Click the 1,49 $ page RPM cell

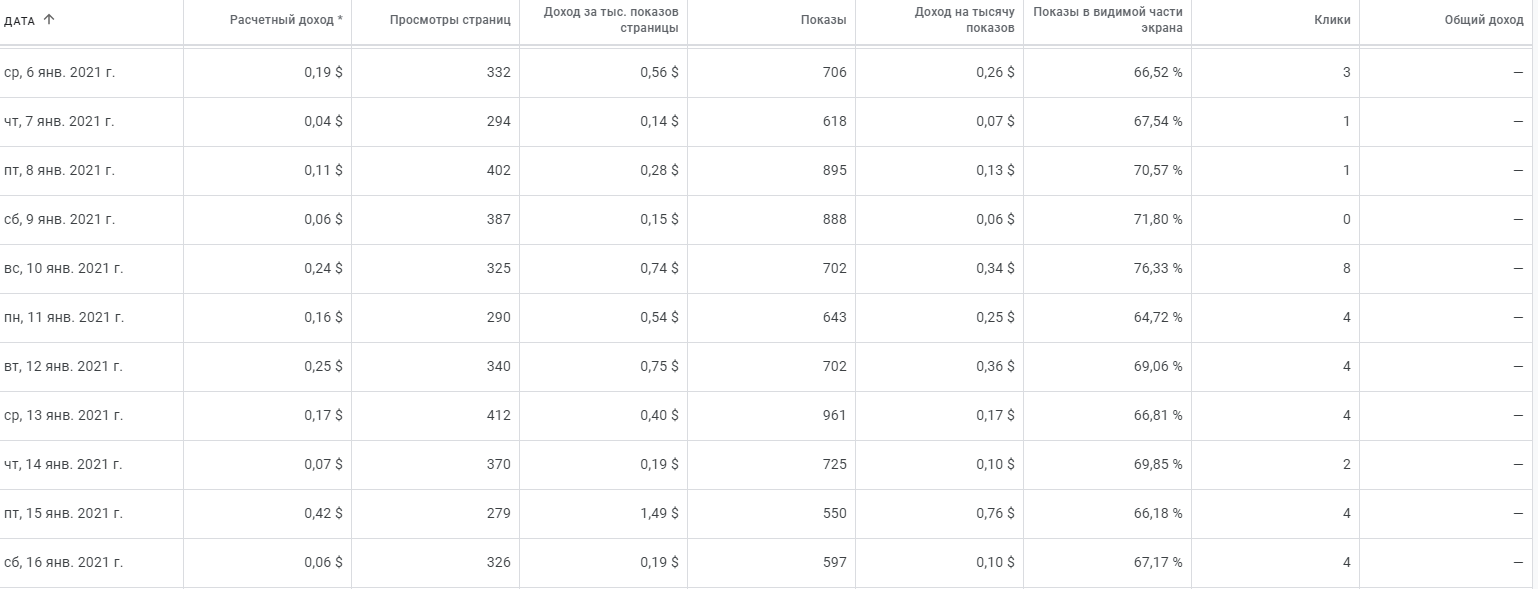tap(659, 513)
